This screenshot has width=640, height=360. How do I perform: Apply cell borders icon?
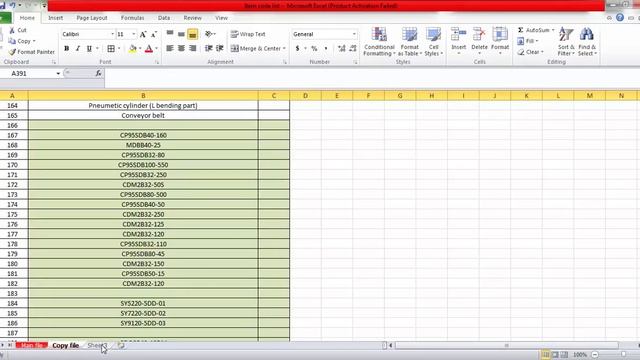tap(111, 49)
